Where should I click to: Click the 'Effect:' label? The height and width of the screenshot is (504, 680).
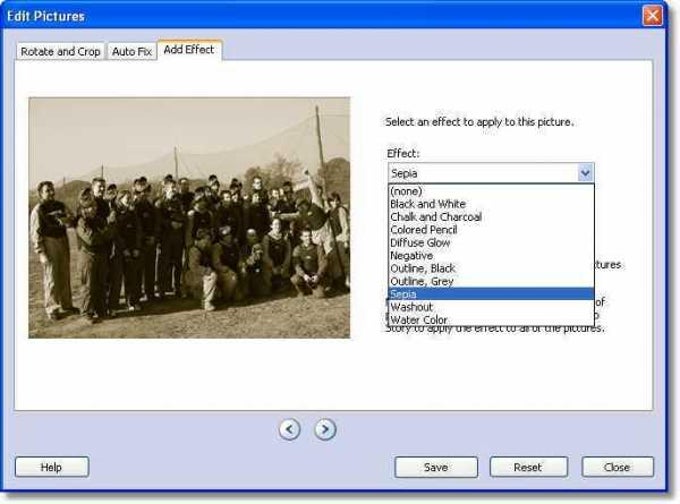tap(403, 153)
